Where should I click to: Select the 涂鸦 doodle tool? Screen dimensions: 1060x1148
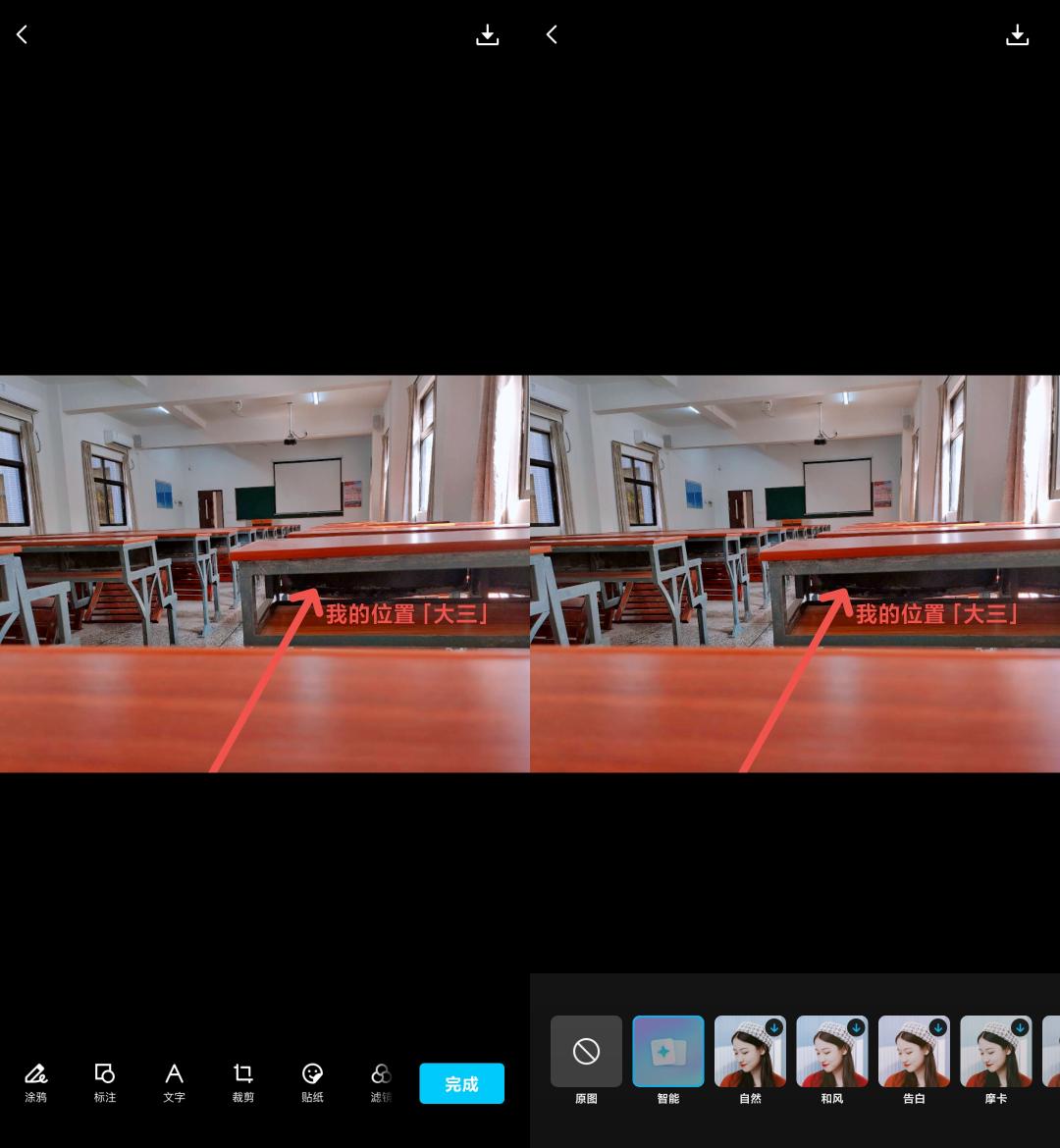36,1083
